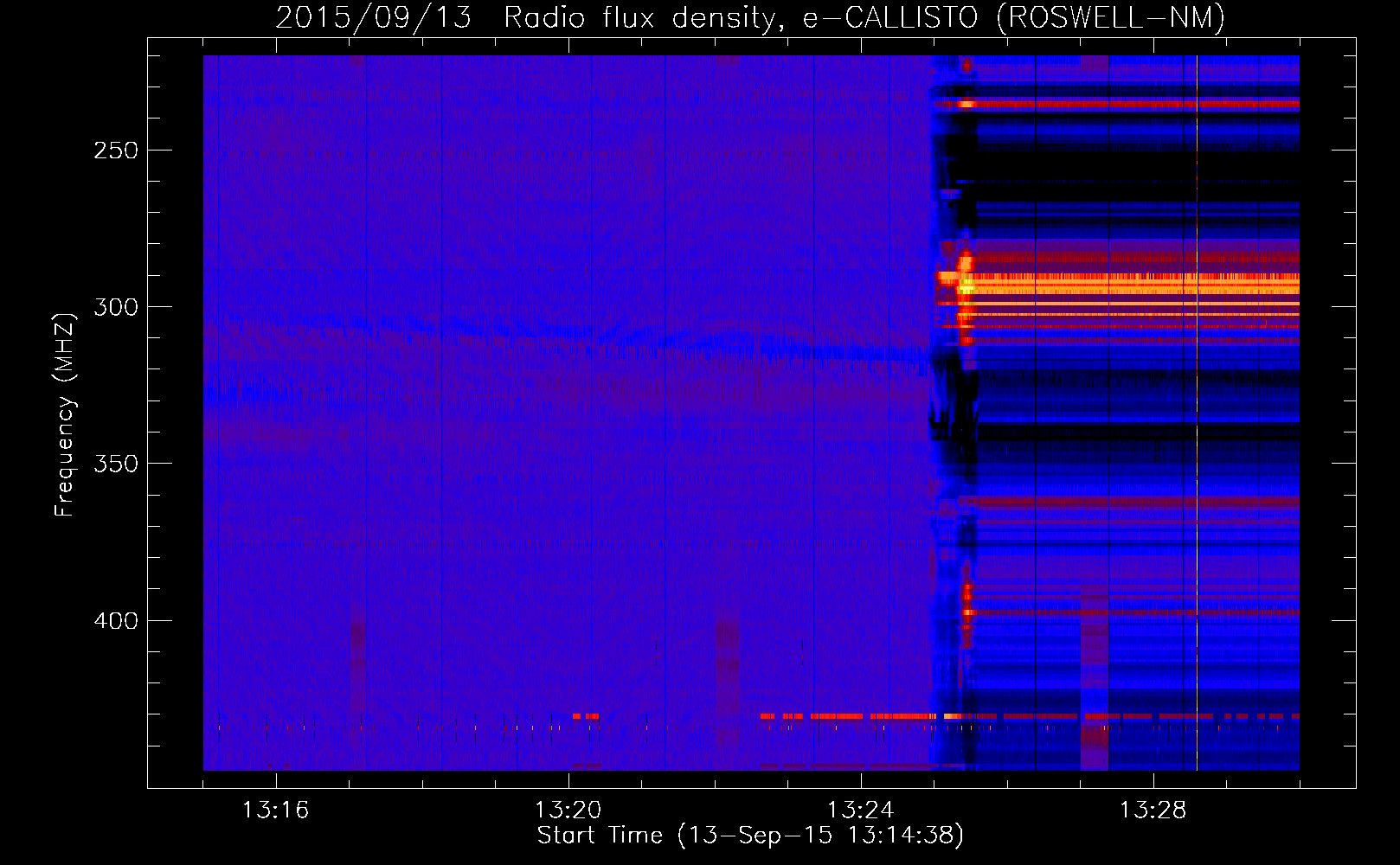Image resolution: width=1400 pixels, height=865 pixels.
Task: Click the 350 frequency tick label
Action: (116, 464)
